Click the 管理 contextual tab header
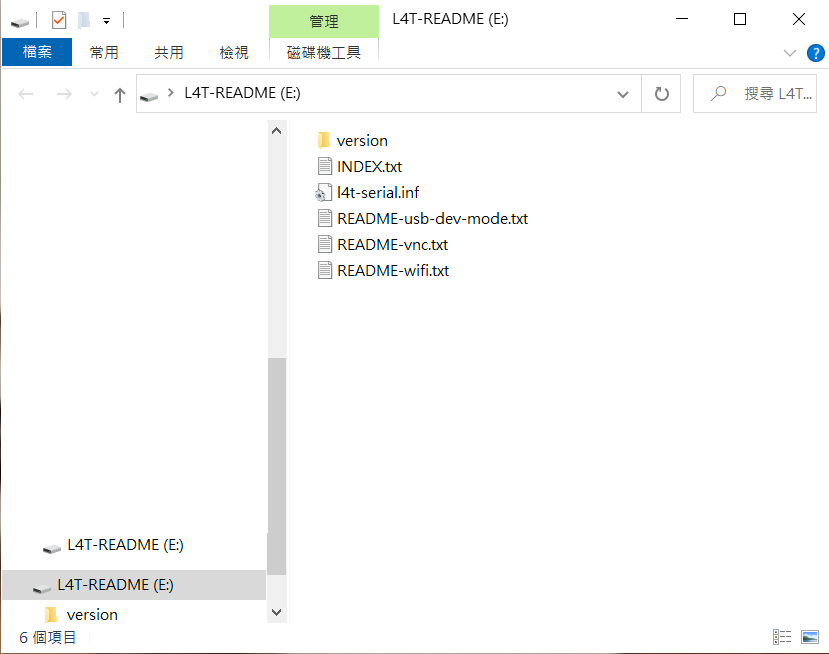This screenshot has height=654, width=829. point(324,22)
